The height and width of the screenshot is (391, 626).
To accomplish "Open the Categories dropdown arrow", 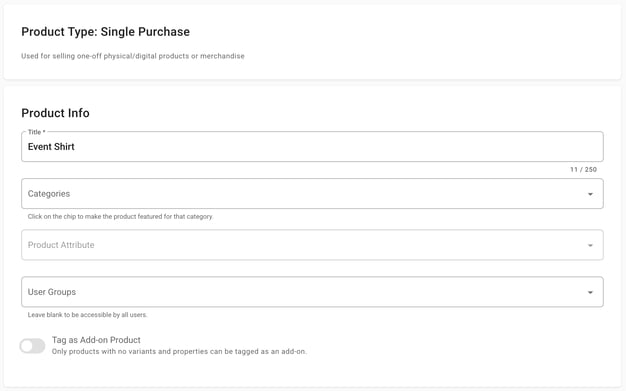I will [590, 194].
